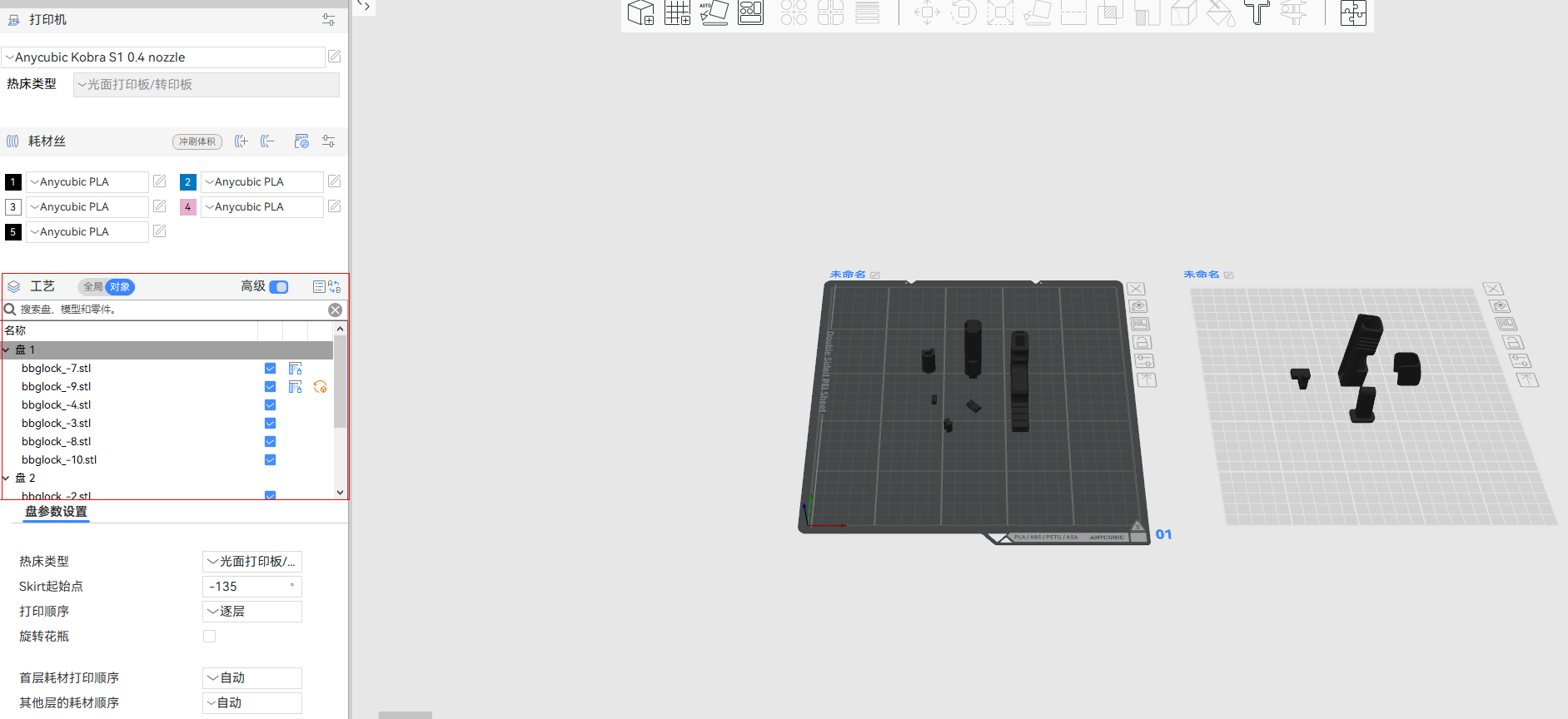Image resolution: width=1568 pixels, height=719 pixels.
Task: Switch process scope to 对象
Action: coord(120,287)
